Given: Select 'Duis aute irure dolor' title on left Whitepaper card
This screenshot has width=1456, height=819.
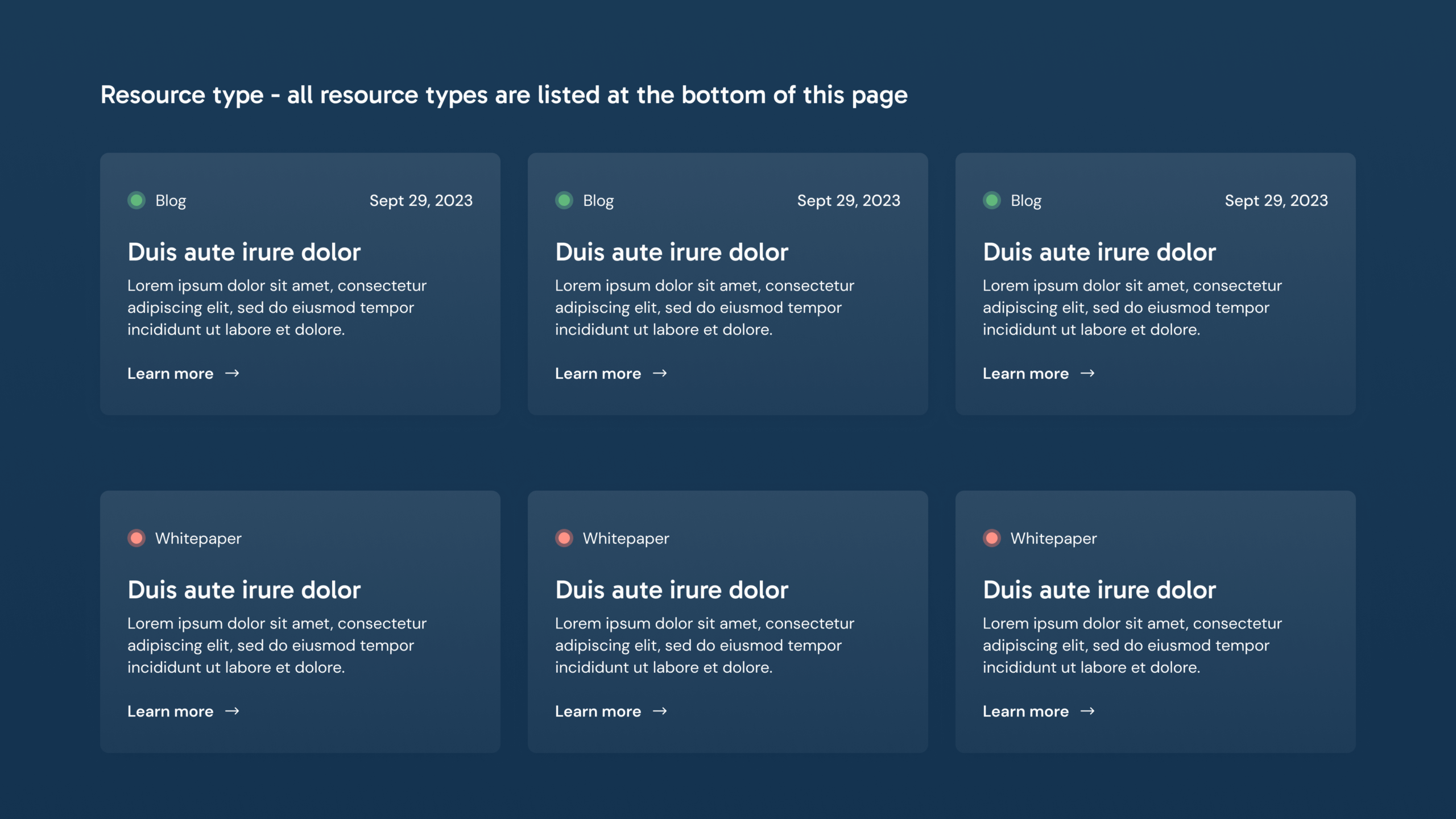Looking at the screenshot, I should coord(244,590).
